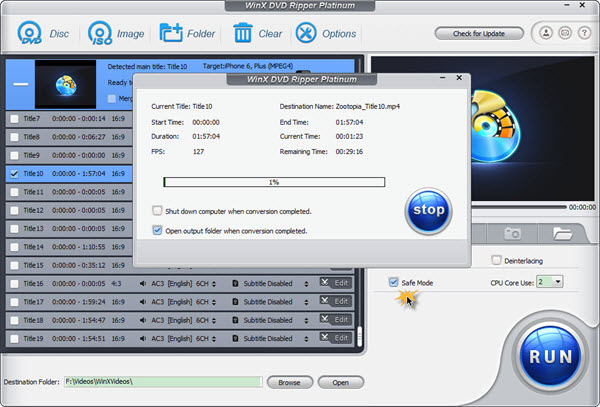This screenshot has height=407, width=600.
Task: Click Edit button on Title19 row
Action: [336, 338]
